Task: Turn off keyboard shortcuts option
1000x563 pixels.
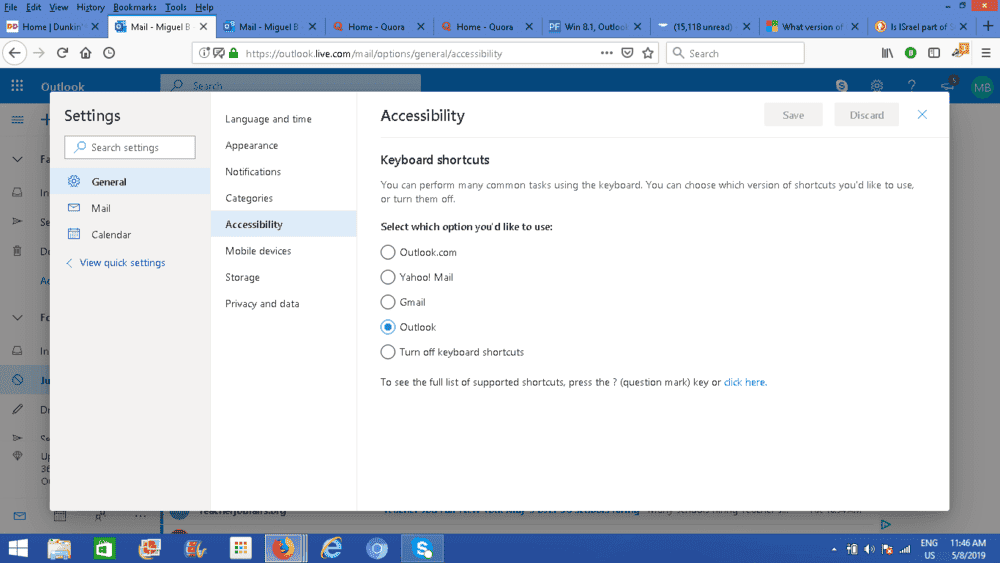Action: [x=388, y=352]
